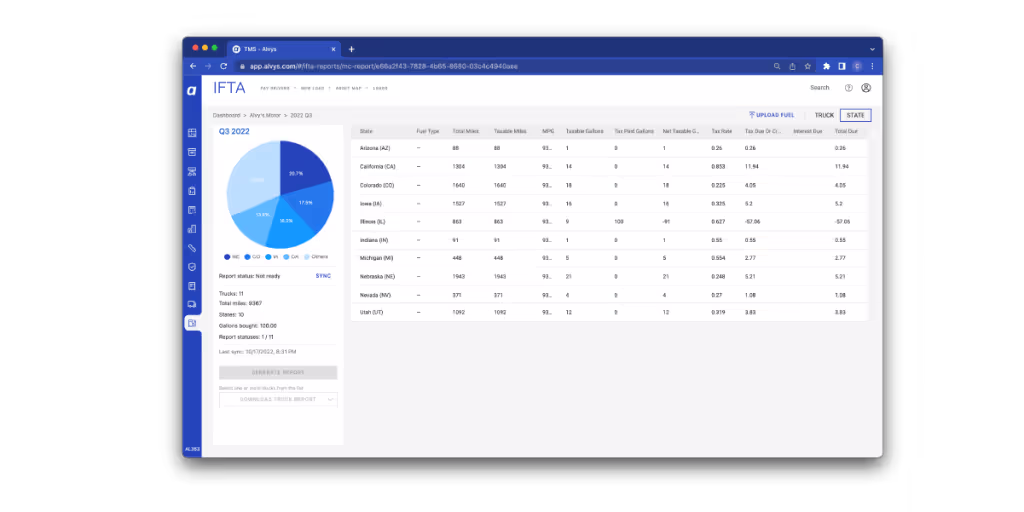Click the Upload Fuel button
The width and height of the screenshot is (1024, 512).
click(x=771, y=115)
